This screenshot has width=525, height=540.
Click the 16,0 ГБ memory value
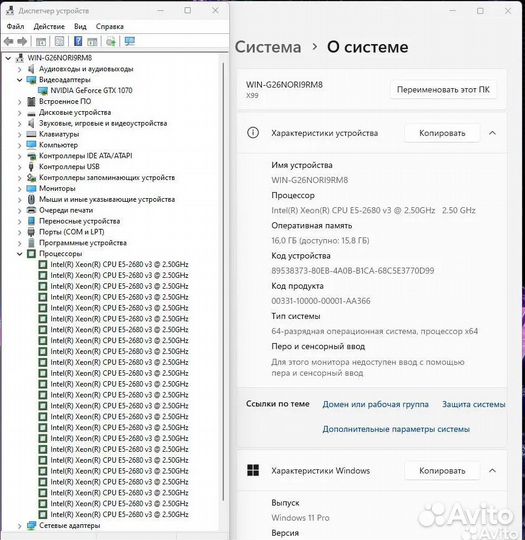(320, 240)
